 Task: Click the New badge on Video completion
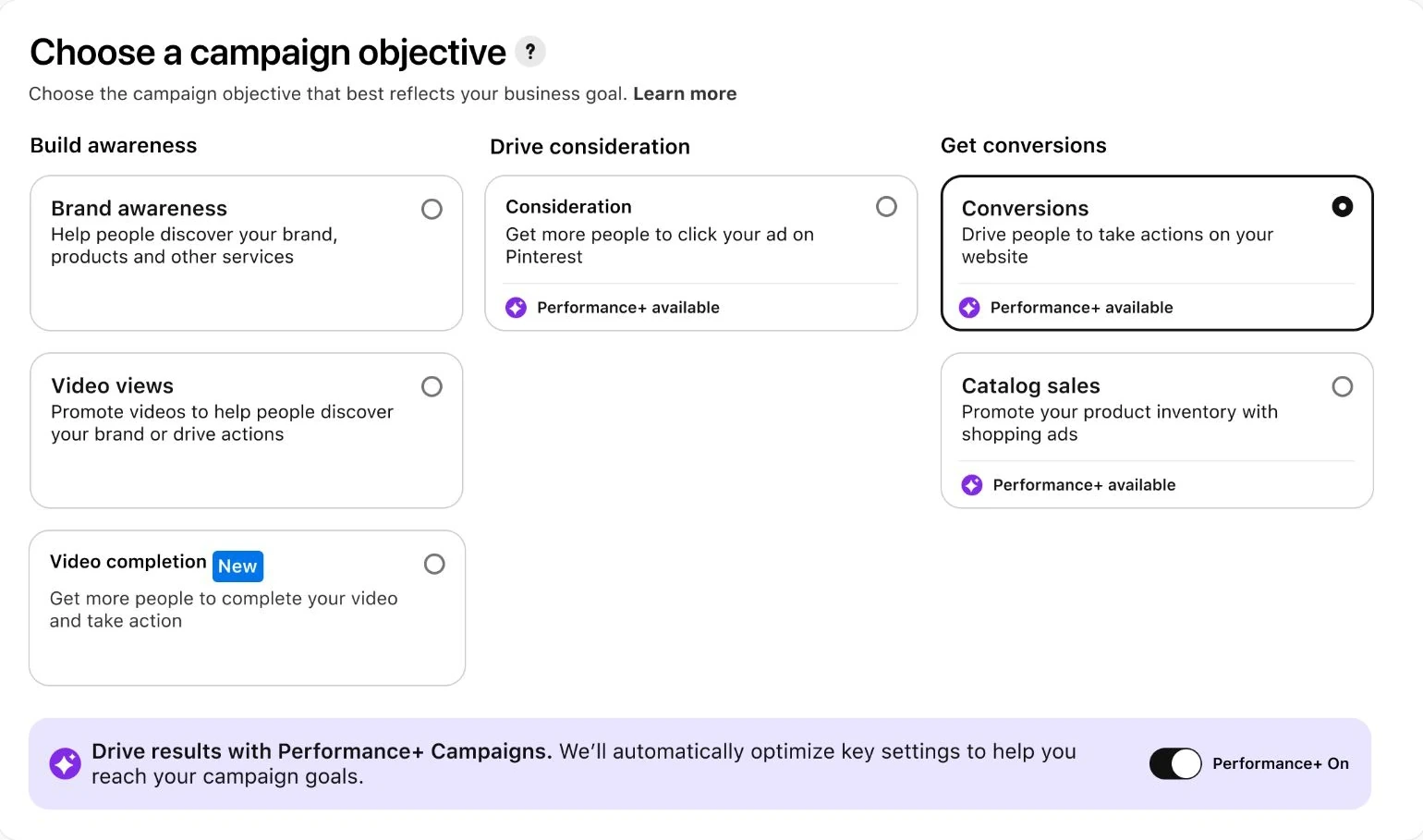(237, 566)
